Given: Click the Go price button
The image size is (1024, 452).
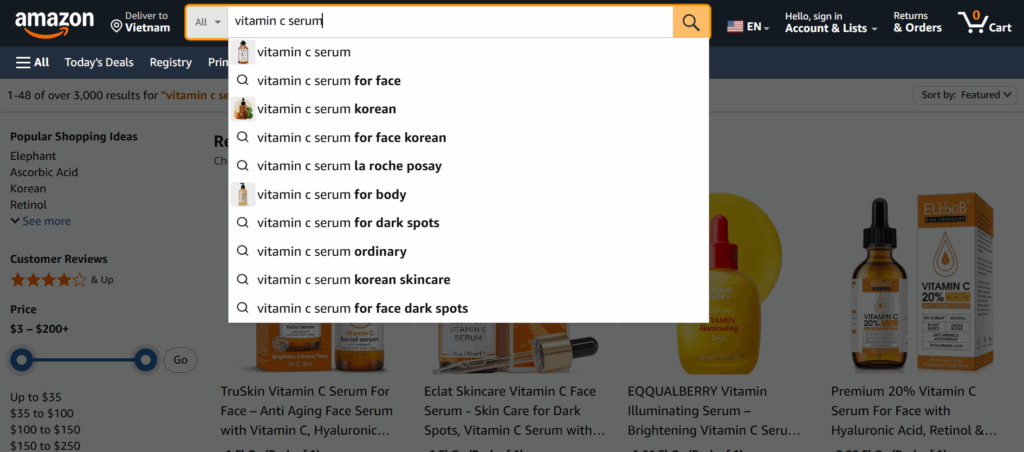Looking at the screenshot, I should click(x=180, y=360).
